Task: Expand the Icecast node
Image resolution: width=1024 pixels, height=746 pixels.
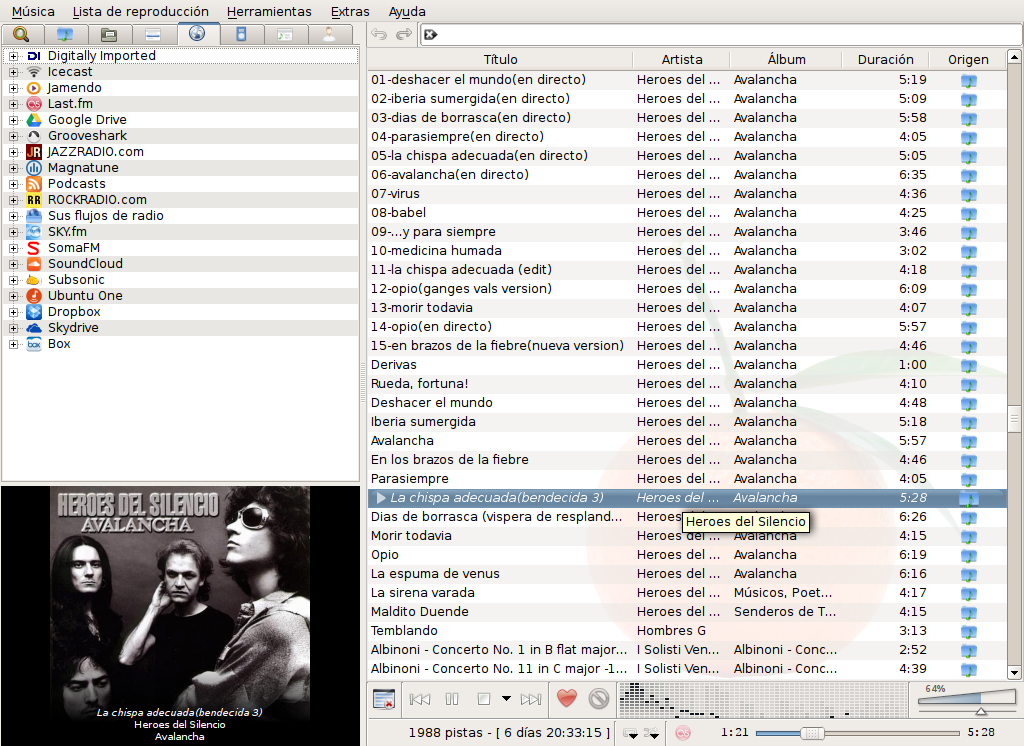Action: [13, 72]
